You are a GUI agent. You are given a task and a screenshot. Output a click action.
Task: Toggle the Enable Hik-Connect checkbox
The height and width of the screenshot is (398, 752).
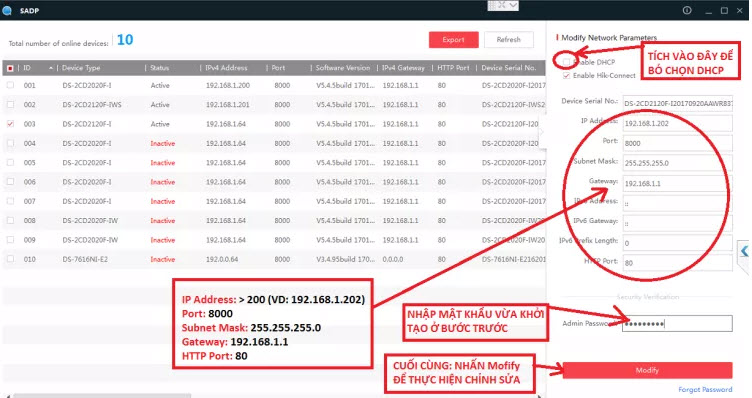(566, 76)
